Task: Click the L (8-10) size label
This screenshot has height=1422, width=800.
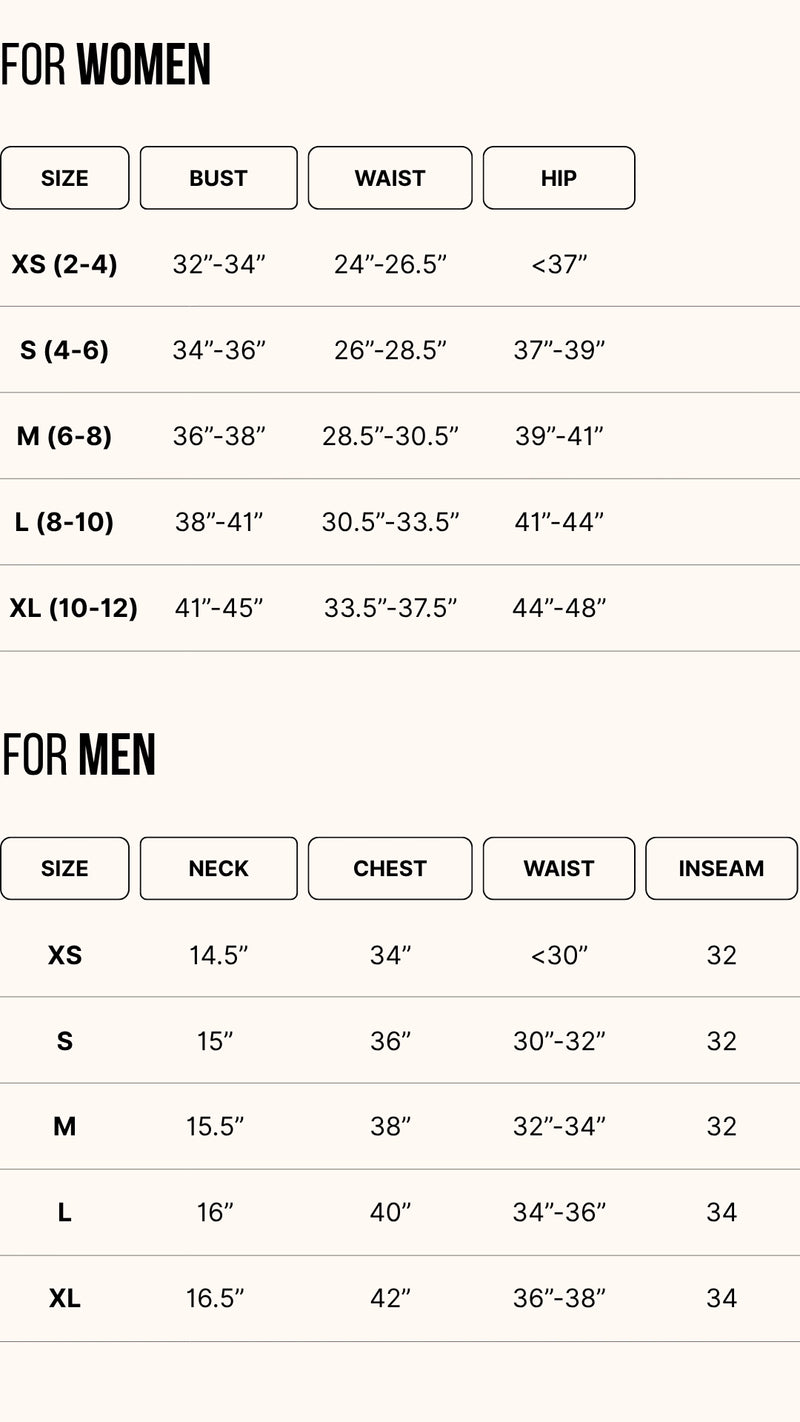Action: tap(65, 522)
